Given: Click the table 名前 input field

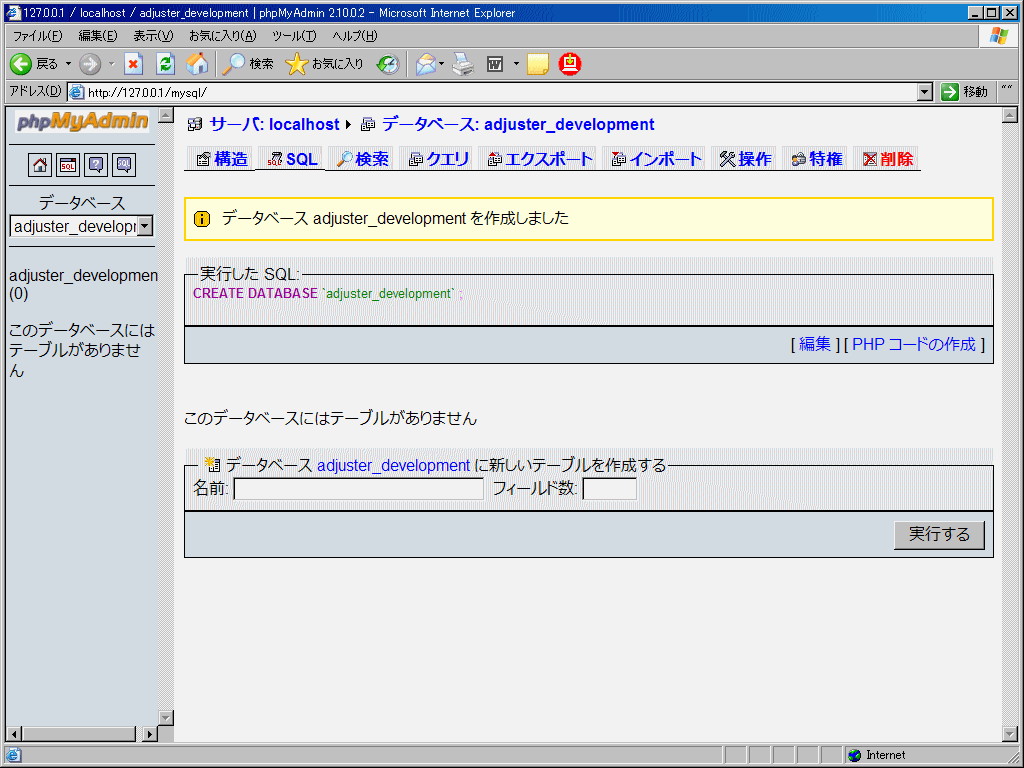Looking at the screenshot, I should click(x=358, y=489).
